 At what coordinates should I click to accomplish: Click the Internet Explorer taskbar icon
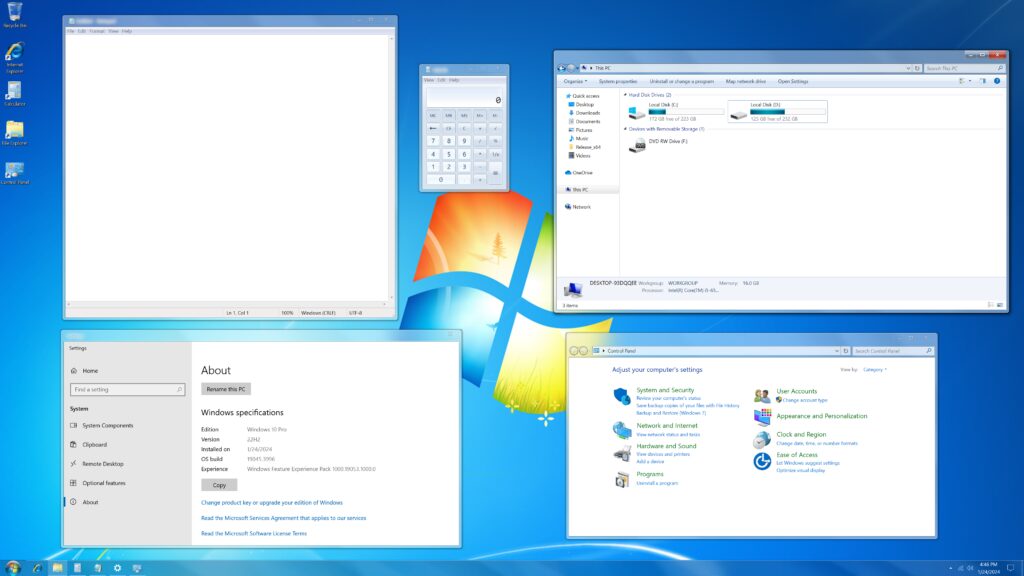(x=37, y=568)
